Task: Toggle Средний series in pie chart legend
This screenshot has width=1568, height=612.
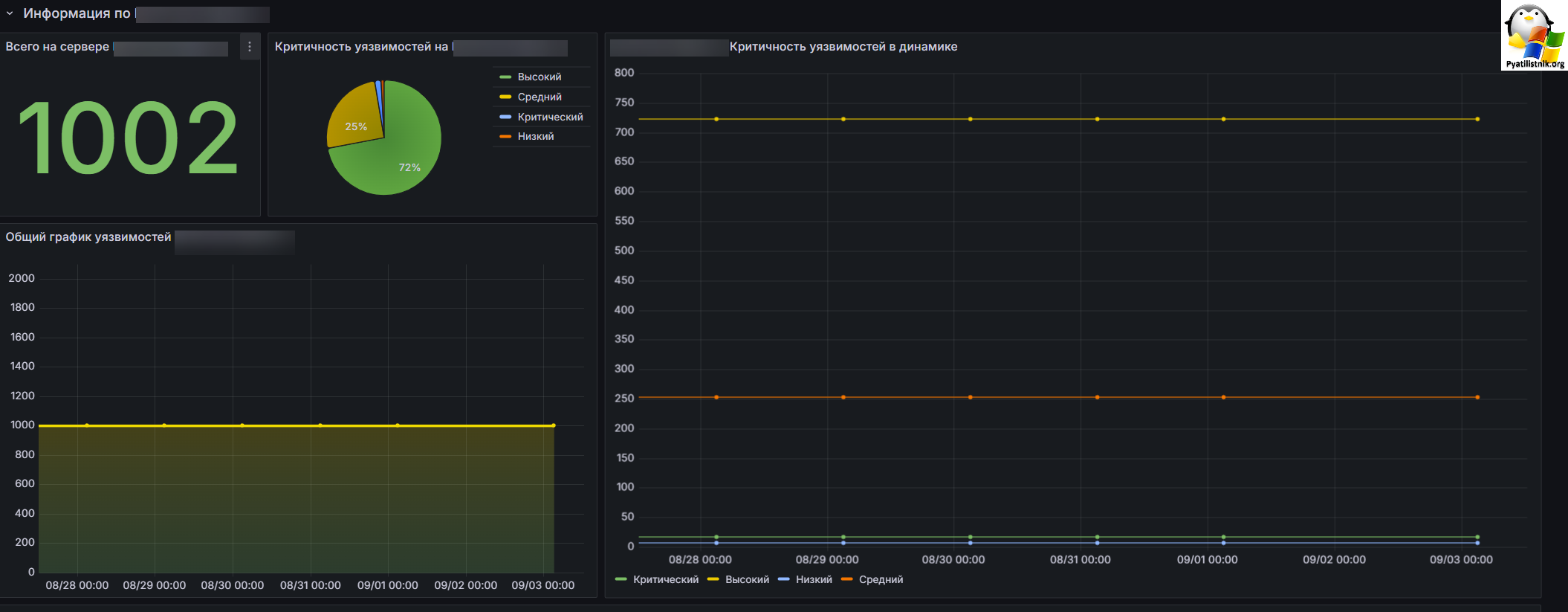Action: [x=539, y=97]
